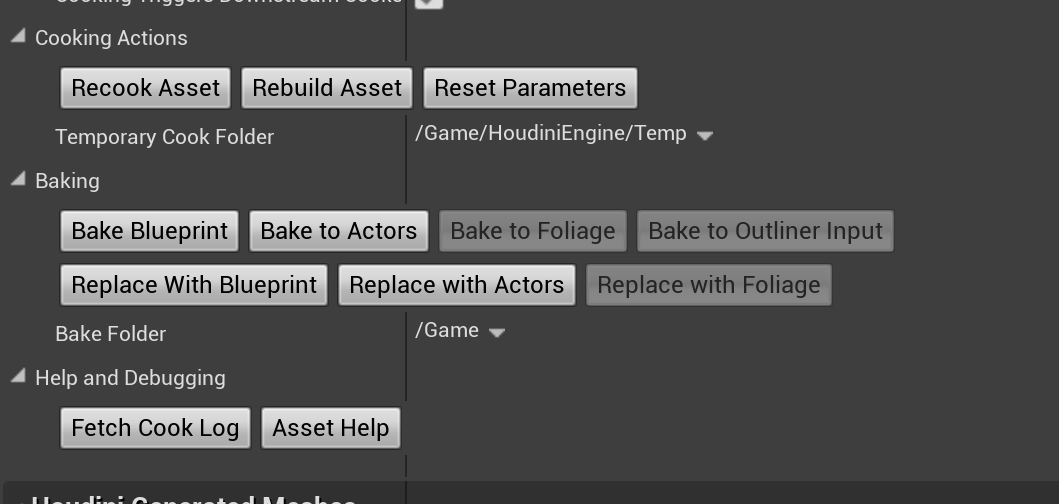Click the disabled Bake to Foliage button
The width and height of the screenshot is (1059, 504).
(x=533, y=231)
